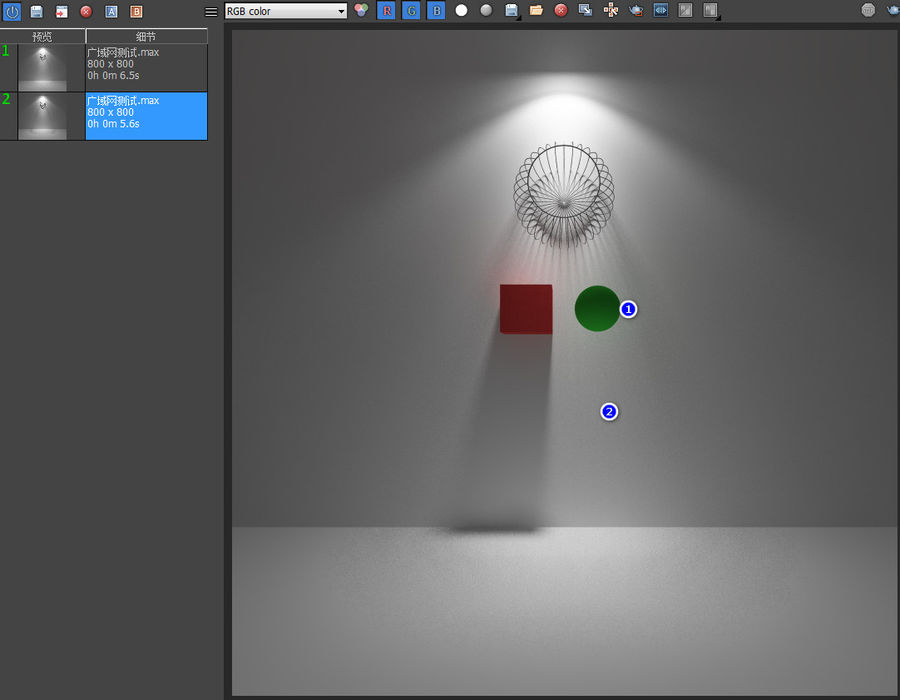Open the RGB color channel dropdown

click(286, 11)
